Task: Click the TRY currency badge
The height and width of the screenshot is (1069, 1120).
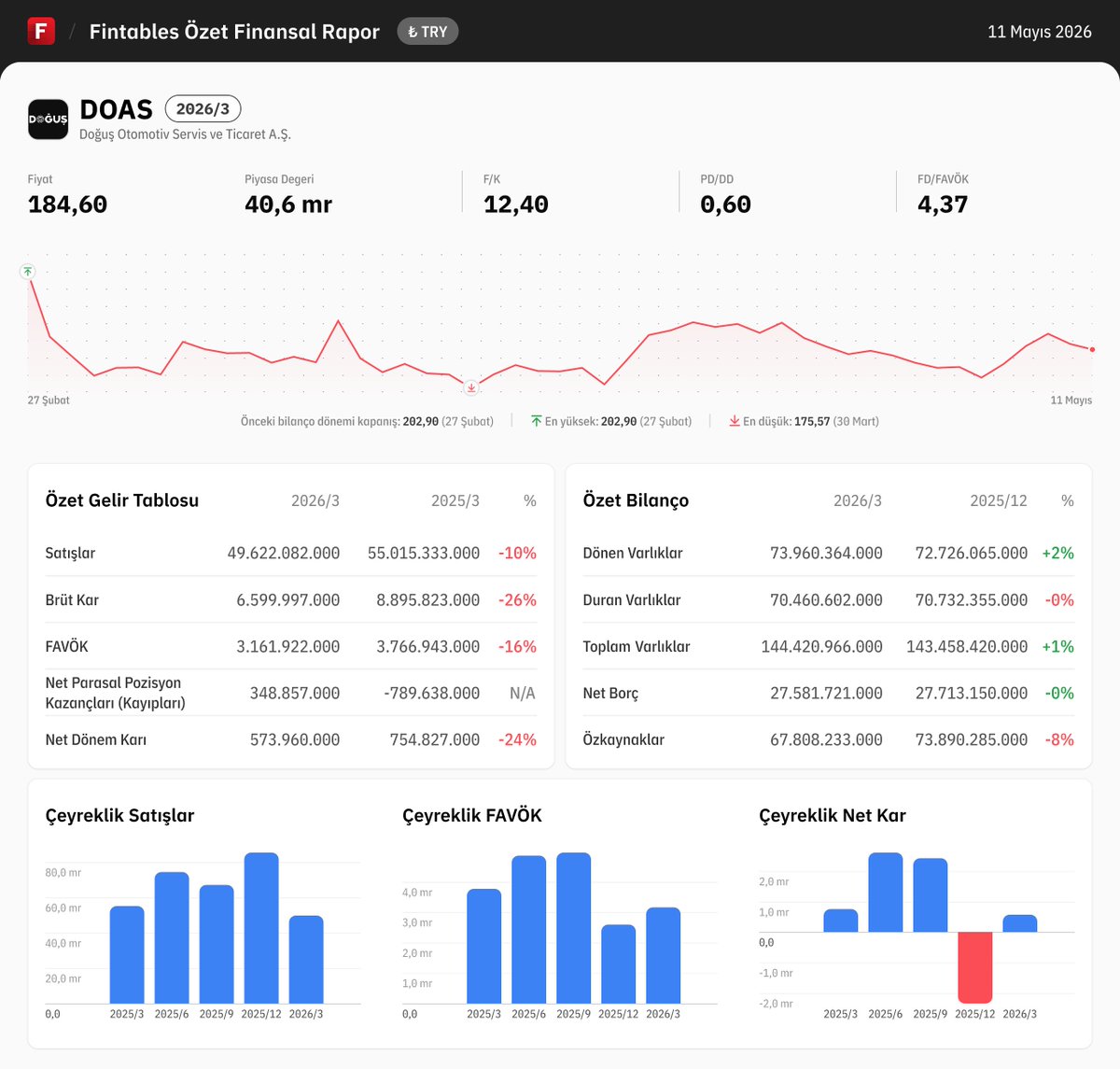Action: point(427,32)
